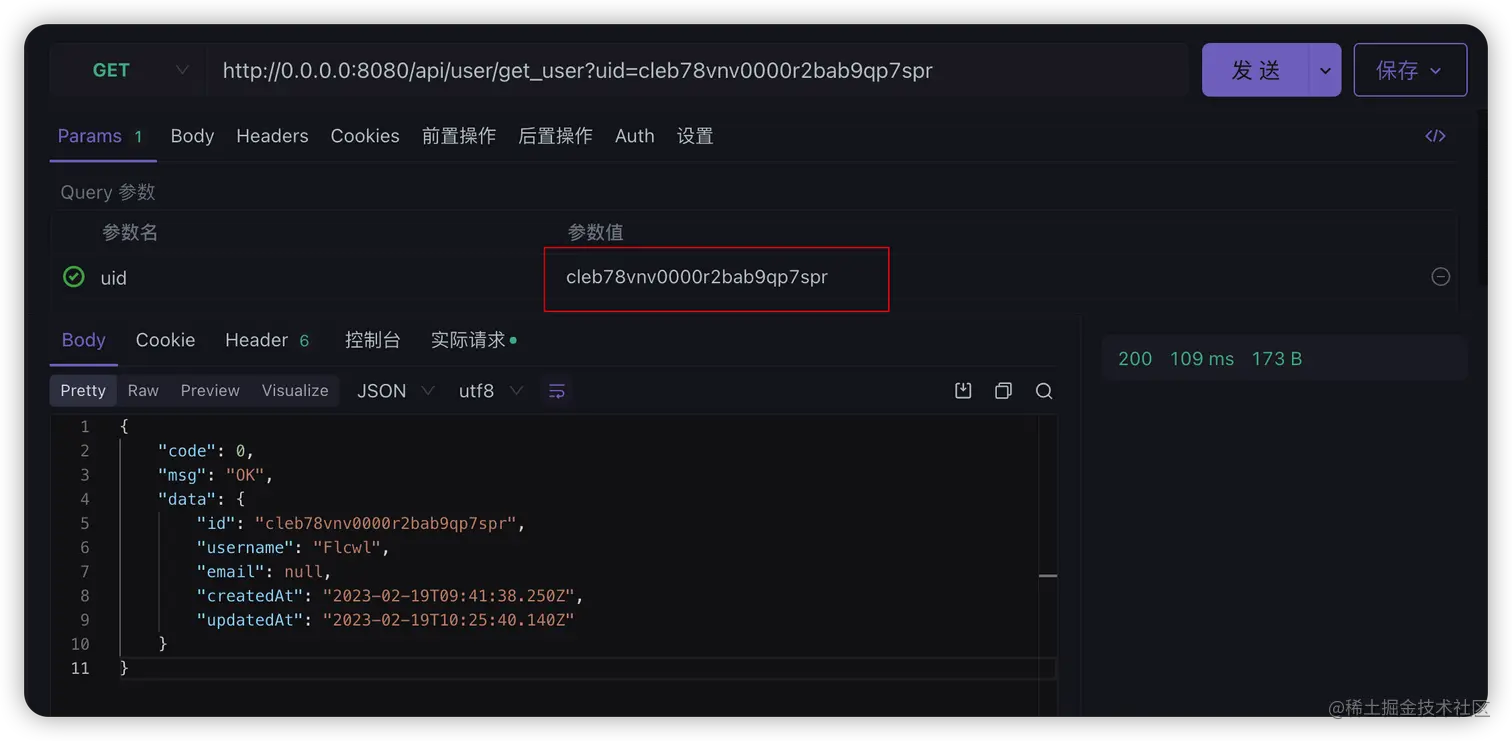This screenshot has width=1512, height=741.
Task: Click the "id" value line
Action: click(x=361, y=524)
